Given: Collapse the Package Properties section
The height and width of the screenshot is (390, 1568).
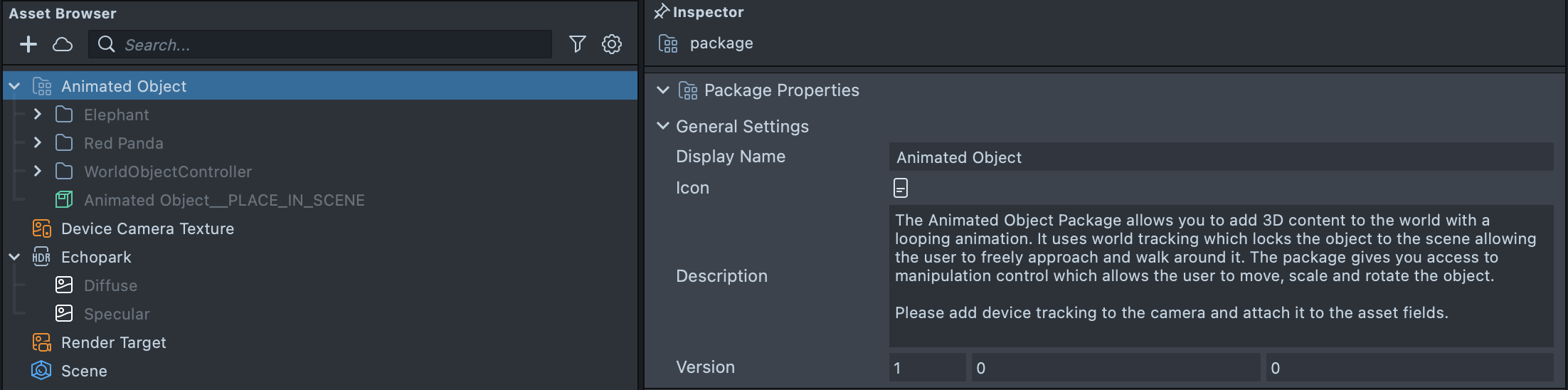Looking at the screenshot, I should pyautogui.click(x=663, y=90).
